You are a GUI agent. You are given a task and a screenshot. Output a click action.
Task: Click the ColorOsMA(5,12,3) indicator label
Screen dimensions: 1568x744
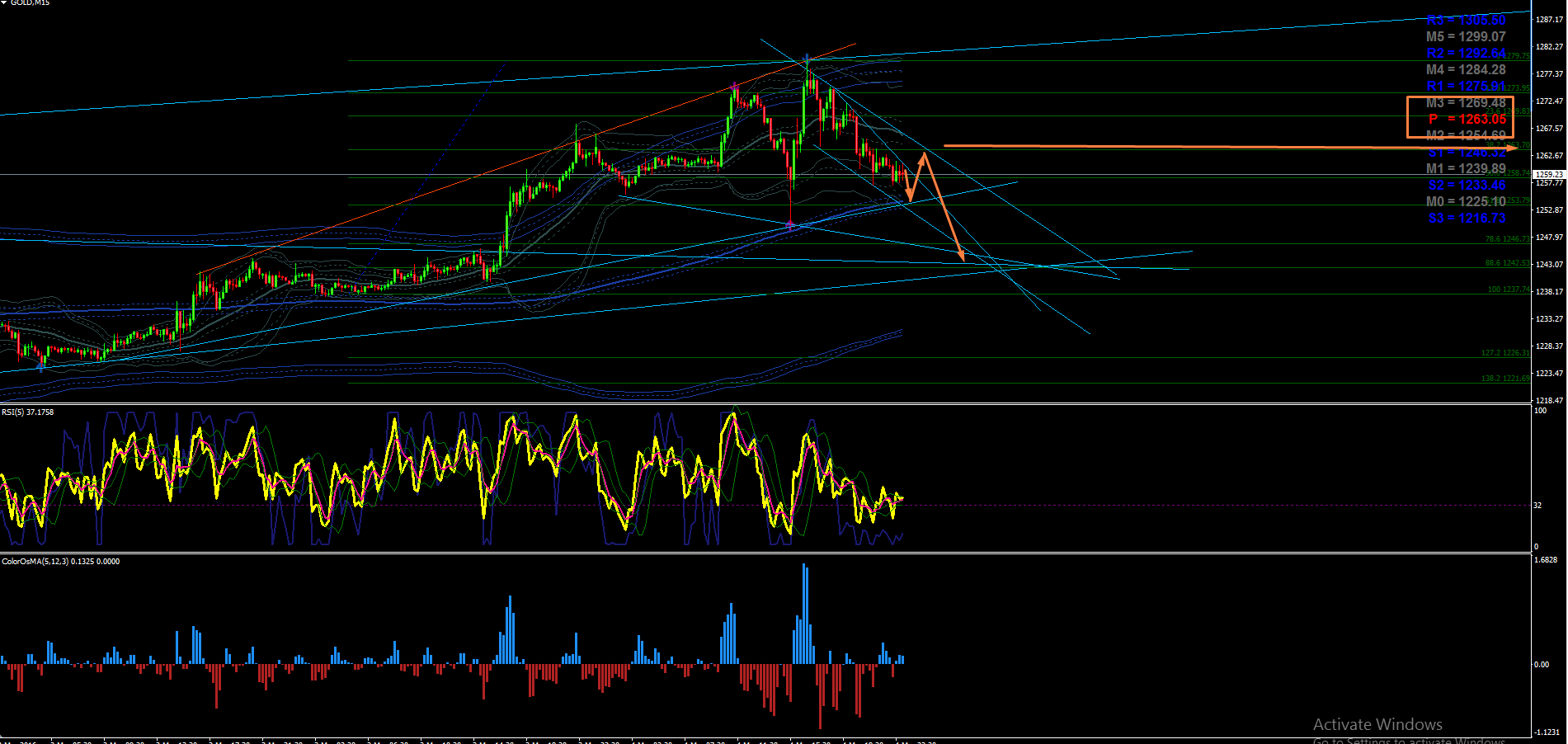(x=61, y=561)
